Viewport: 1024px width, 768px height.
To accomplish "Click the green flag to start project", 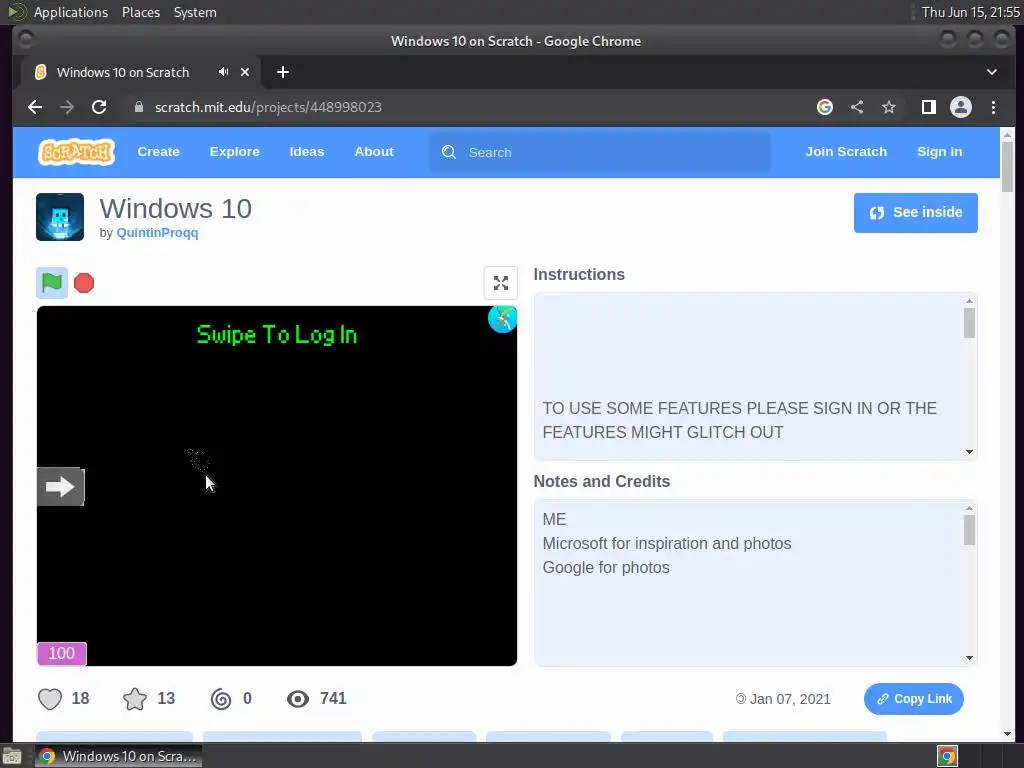I will click(52, 283).
